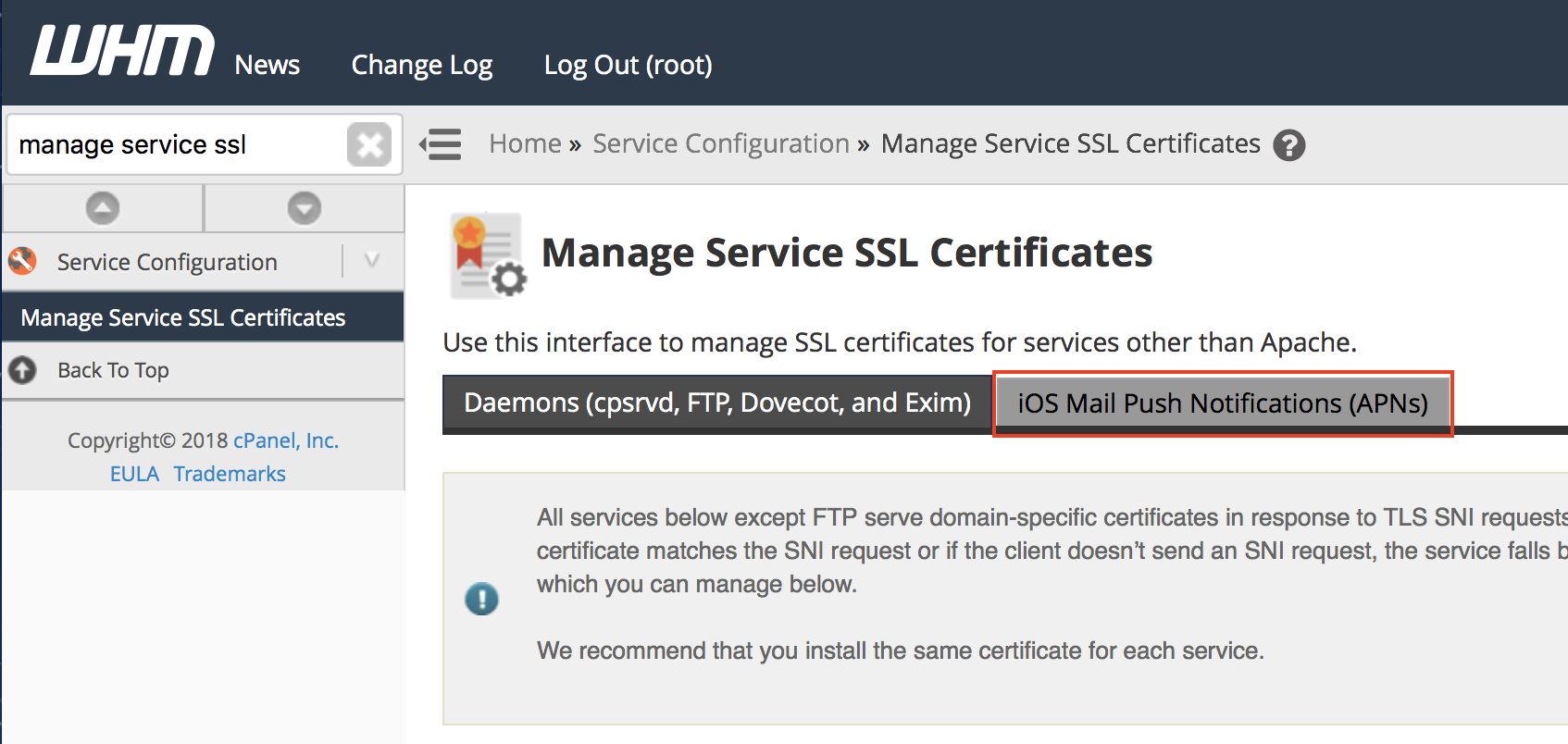The height and width of the screenshot is (744, 1568).
Task: Go to Home in the breadcrumb
Action: 525,144
